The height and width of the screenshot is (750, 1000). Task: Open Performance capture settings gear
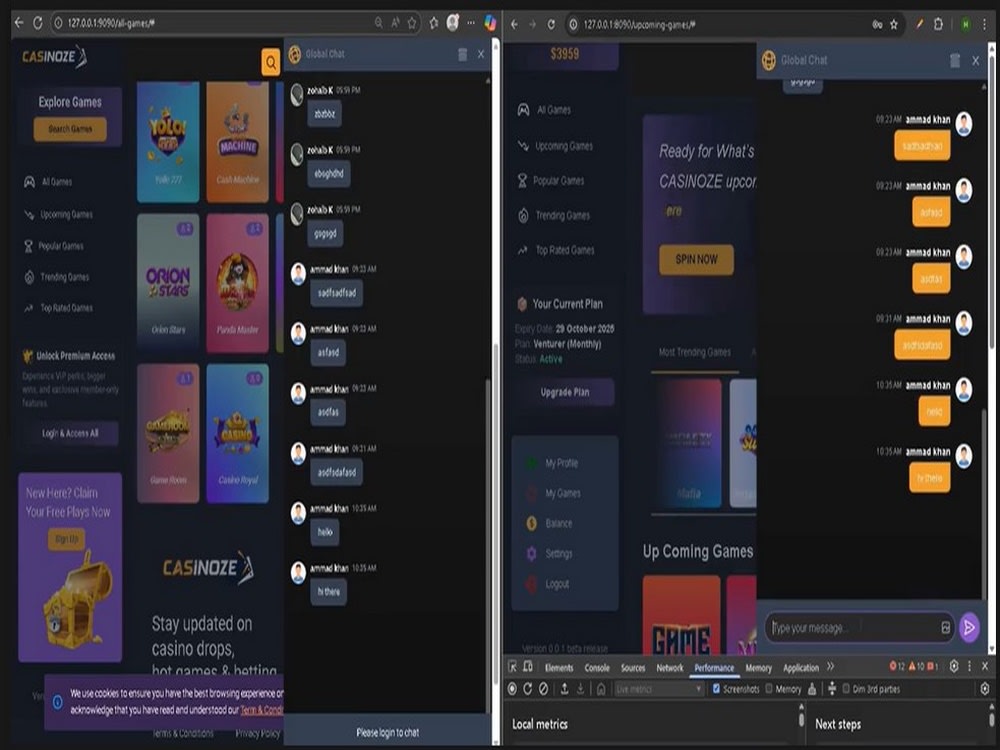coord(985,689)
